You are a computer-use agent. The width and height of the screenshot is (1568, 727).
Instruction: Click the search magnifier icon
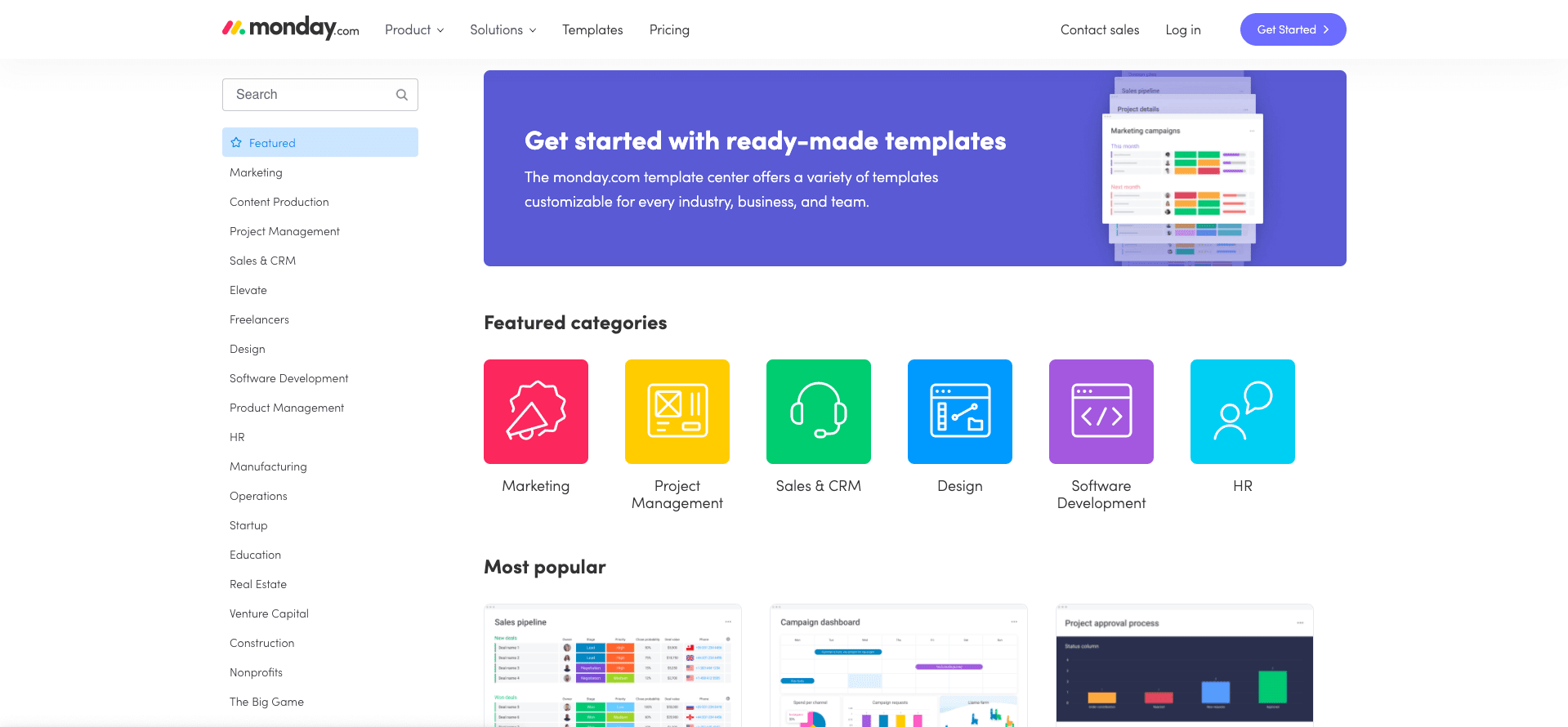click(402, 95)
